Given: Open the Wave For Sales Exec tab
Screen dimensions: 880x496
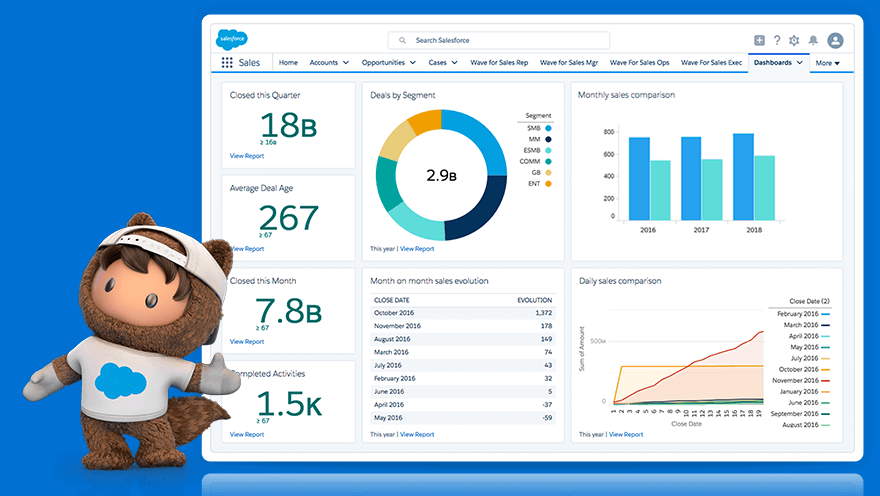Looking at the screenshot, I should coord(711,63).
